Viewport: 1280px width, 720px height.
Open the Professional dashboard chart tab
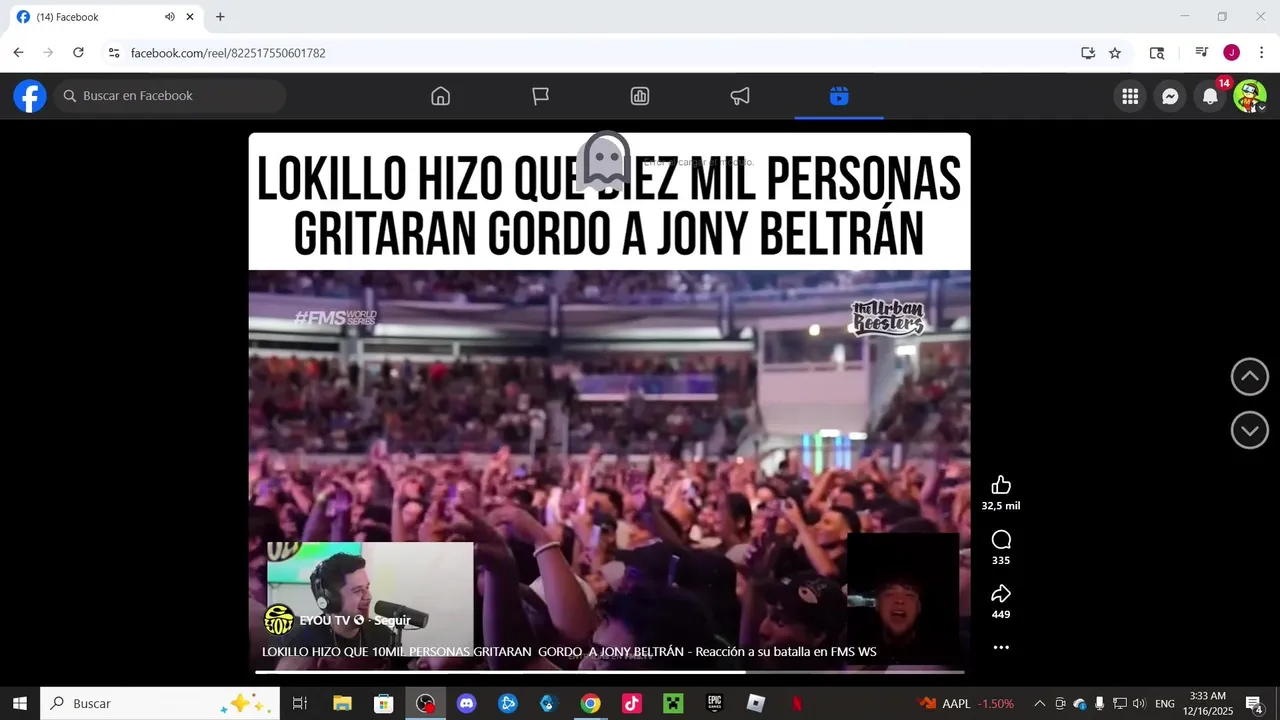click(x=640, y=96)
